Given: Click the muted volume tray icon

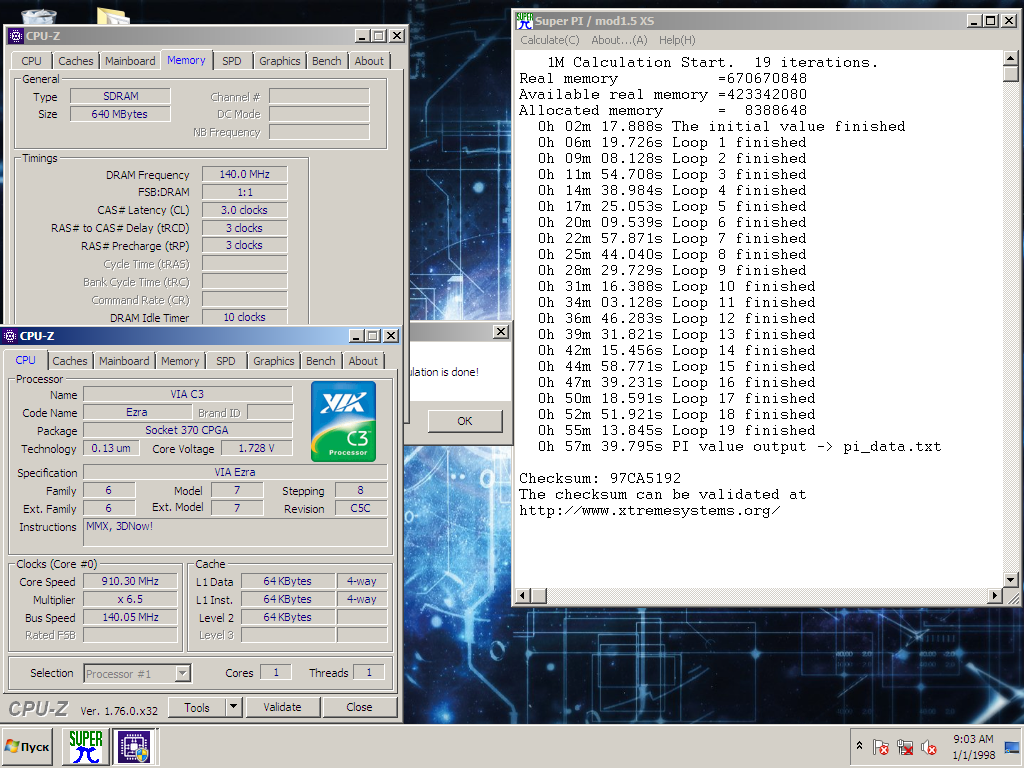Looking at the screenshot, I should (x=929, y=746).
